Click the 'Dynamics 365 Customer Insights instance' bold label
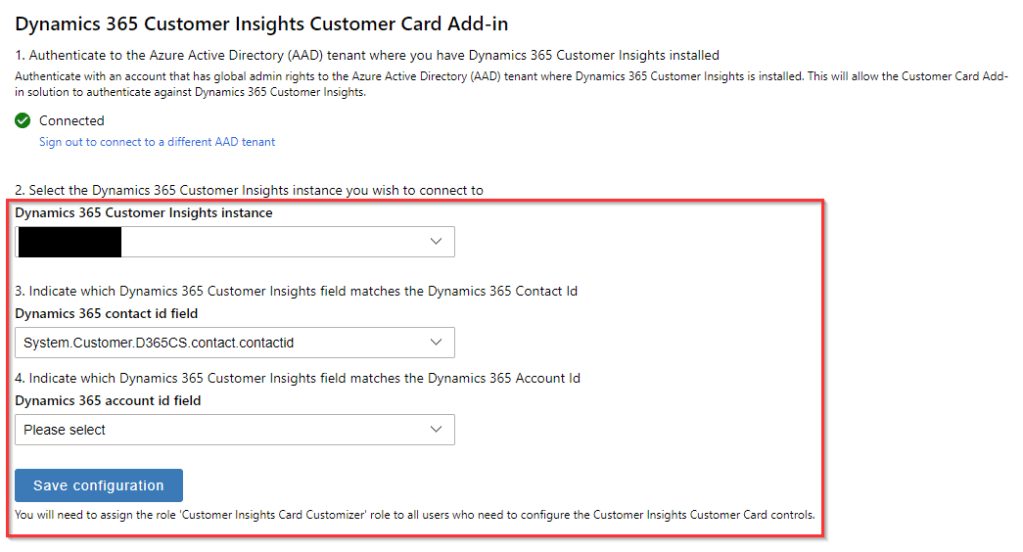The height and width of the screenshot is (552, 1023). tap(144, 213)
